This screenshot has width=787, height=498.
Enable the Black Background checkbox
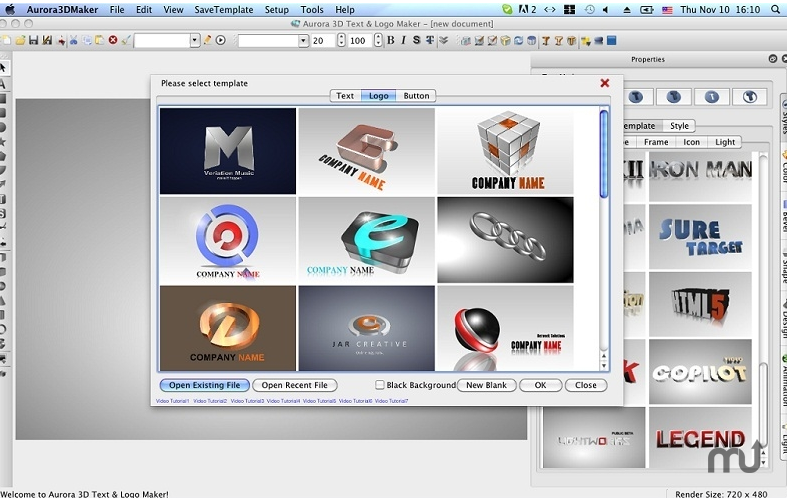pyautogui.click(x=380, y=385)
